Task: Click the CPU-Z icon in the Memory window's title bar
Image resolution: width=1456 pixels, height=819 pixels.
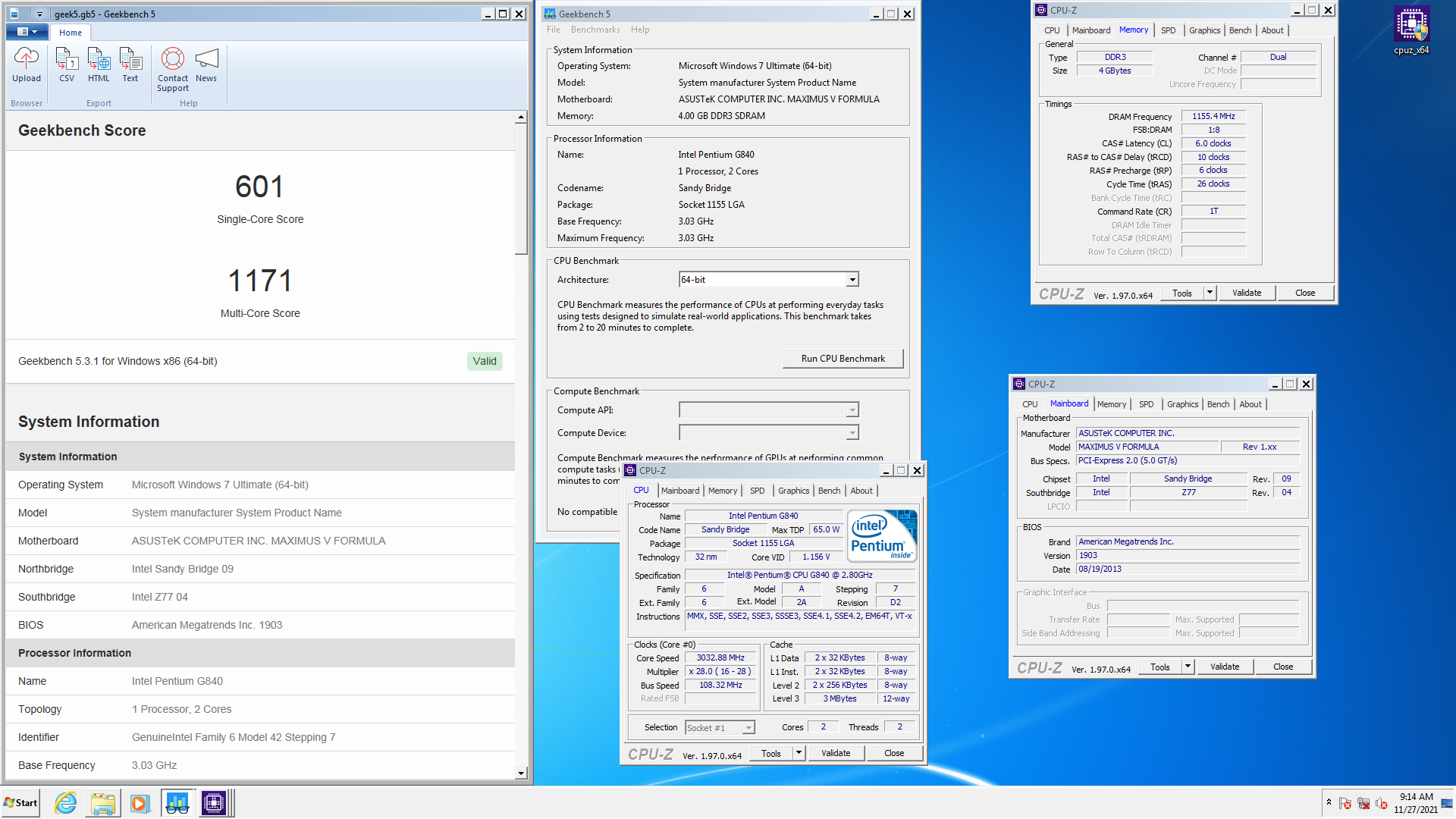Action: [1041, 10]
